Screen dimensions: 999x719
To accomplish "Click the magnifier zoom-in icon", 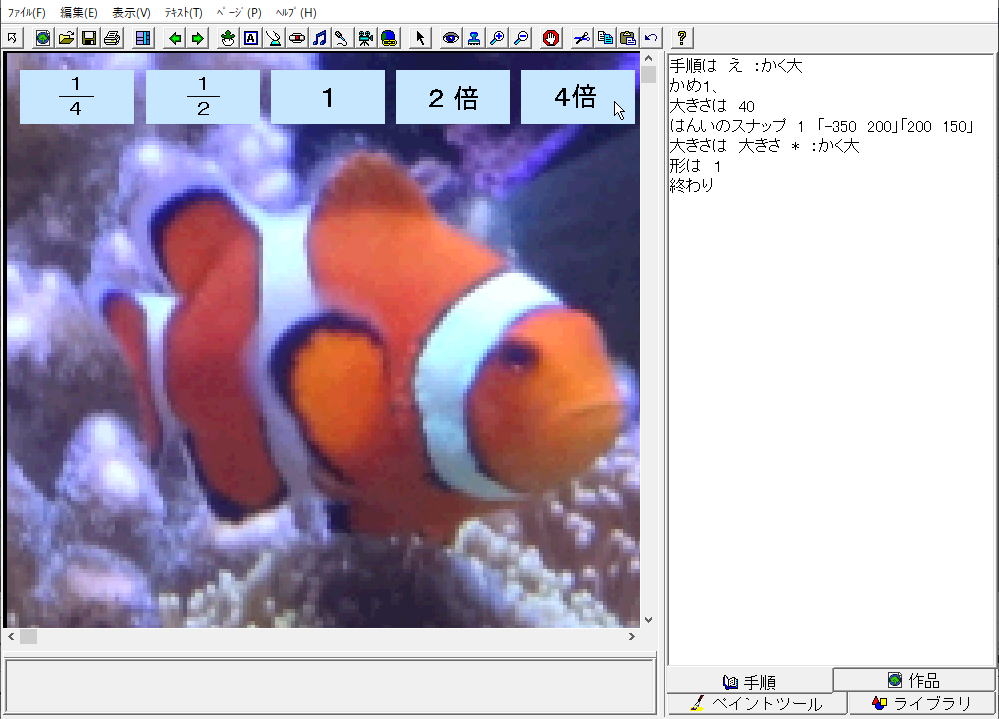I will point(497,38).
